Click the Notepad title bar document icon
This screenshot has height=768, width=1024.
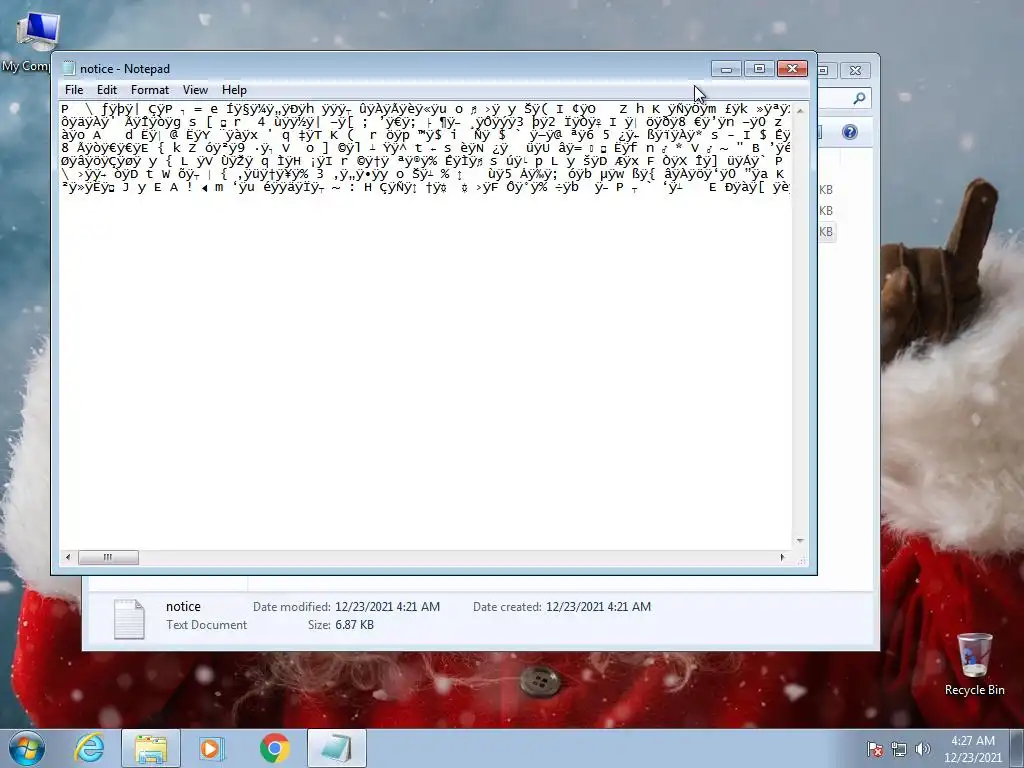coord(69,69)
